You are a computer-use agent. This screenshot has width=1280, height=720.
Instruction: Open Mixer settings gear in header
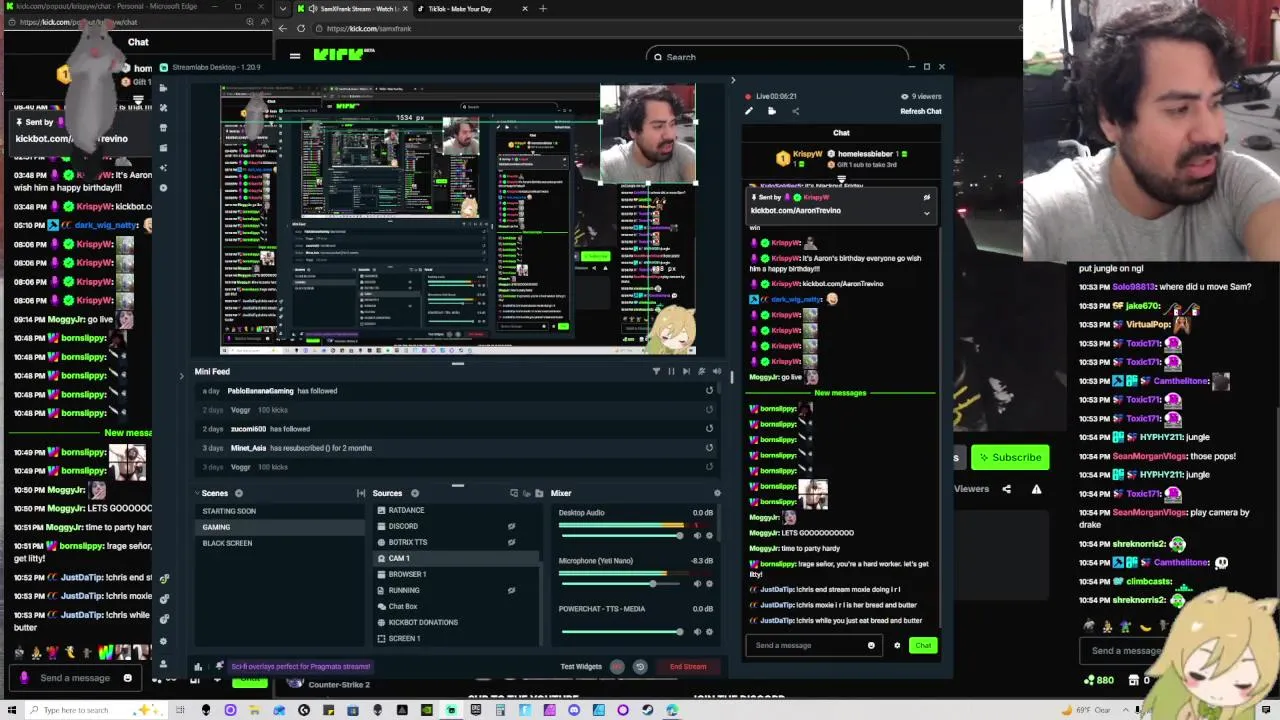coord(717,493)
